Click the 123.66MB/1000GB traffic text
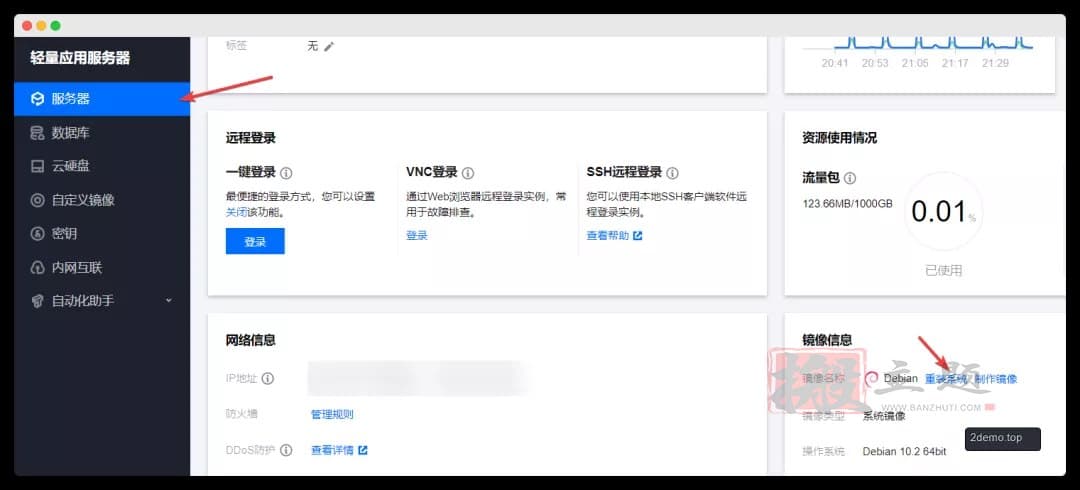This screenshot has height=490, width=1080. (848, 203)
